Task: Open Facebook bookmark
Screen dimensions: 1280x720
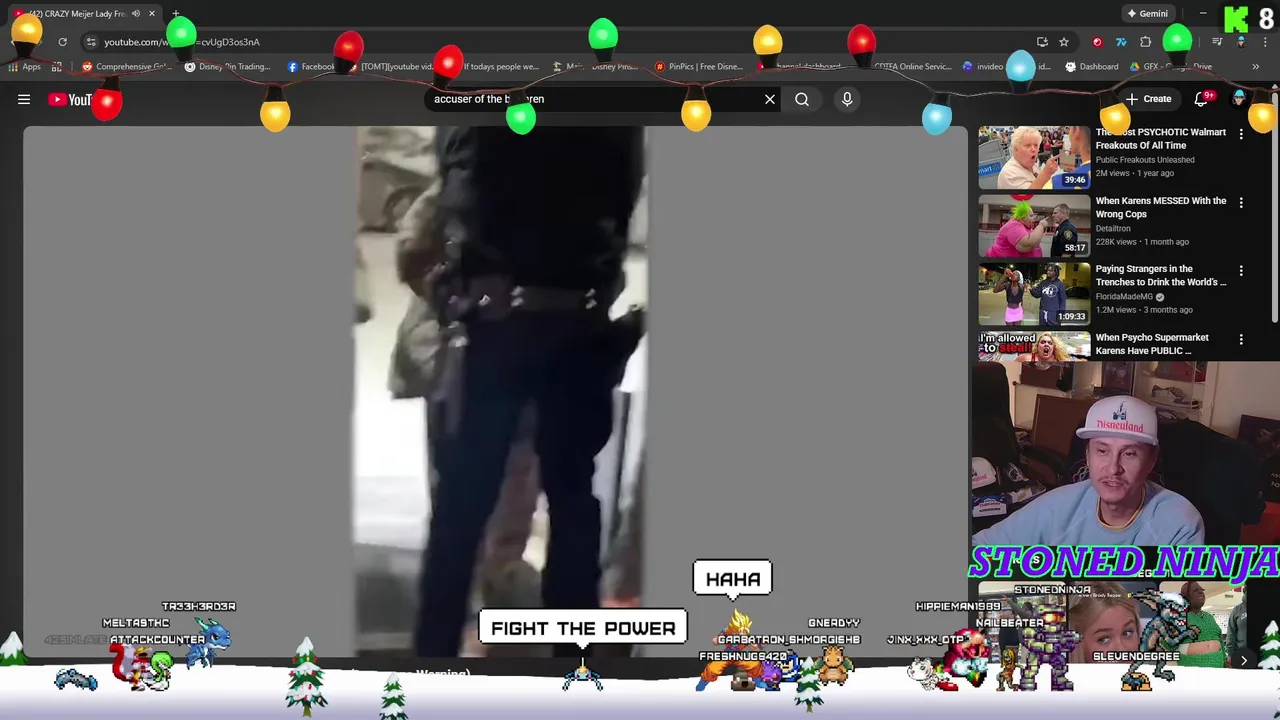Action: (311, 67)
